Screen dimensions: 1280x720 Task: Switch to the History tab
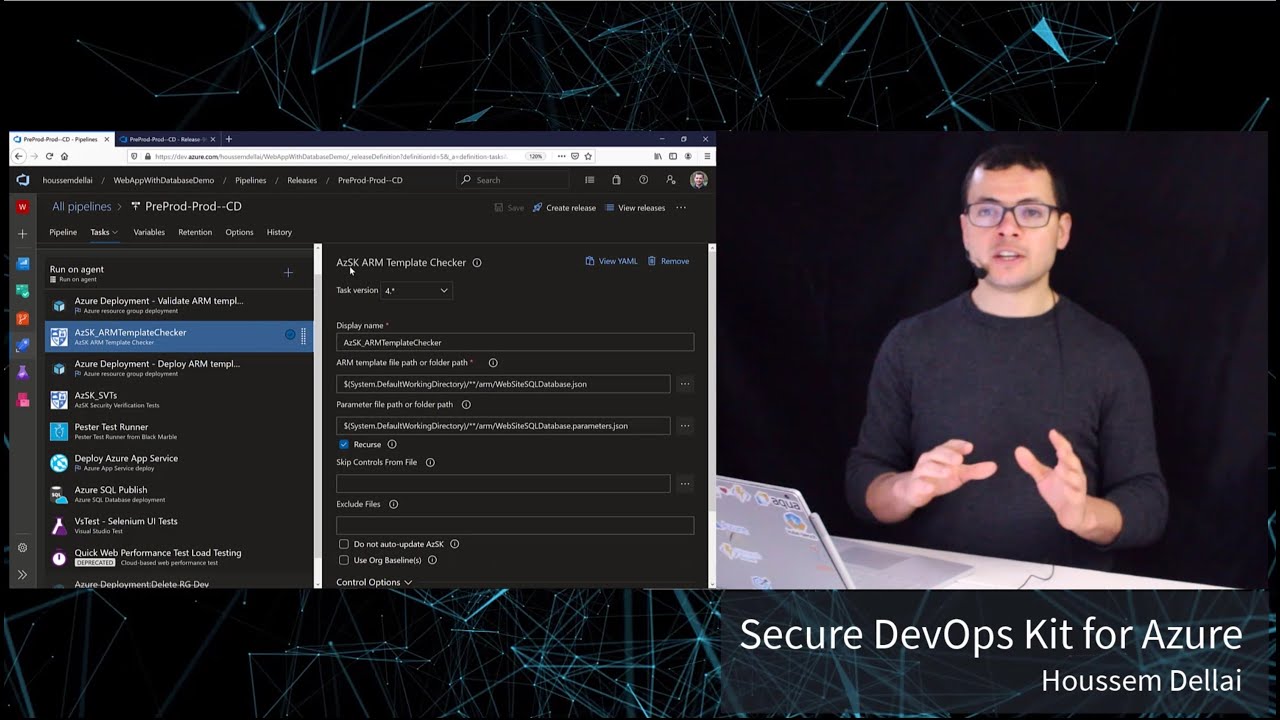tap(279, 232)
